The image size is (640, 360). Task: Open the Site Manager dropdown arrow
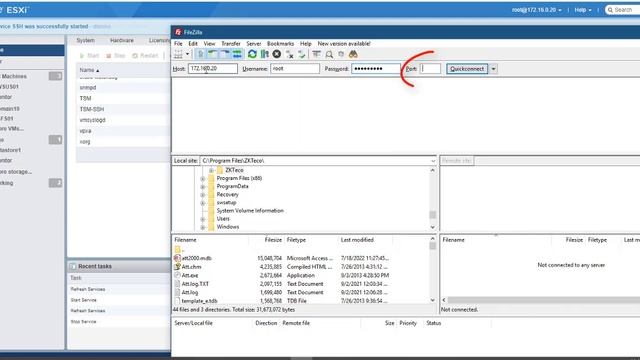point(187,54)
